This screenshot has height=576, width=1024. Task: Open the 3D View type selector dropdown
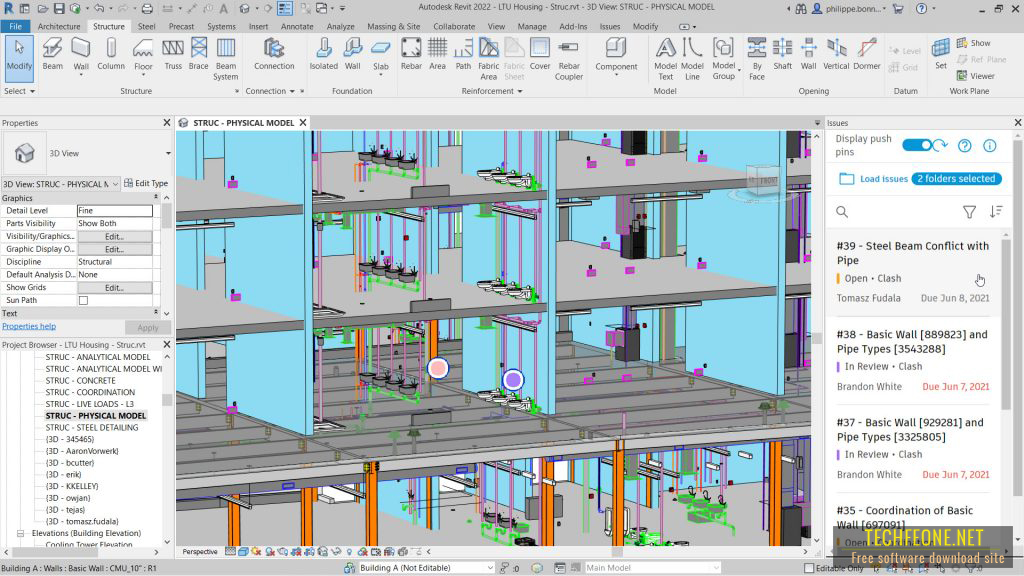(x=168, y=153)
